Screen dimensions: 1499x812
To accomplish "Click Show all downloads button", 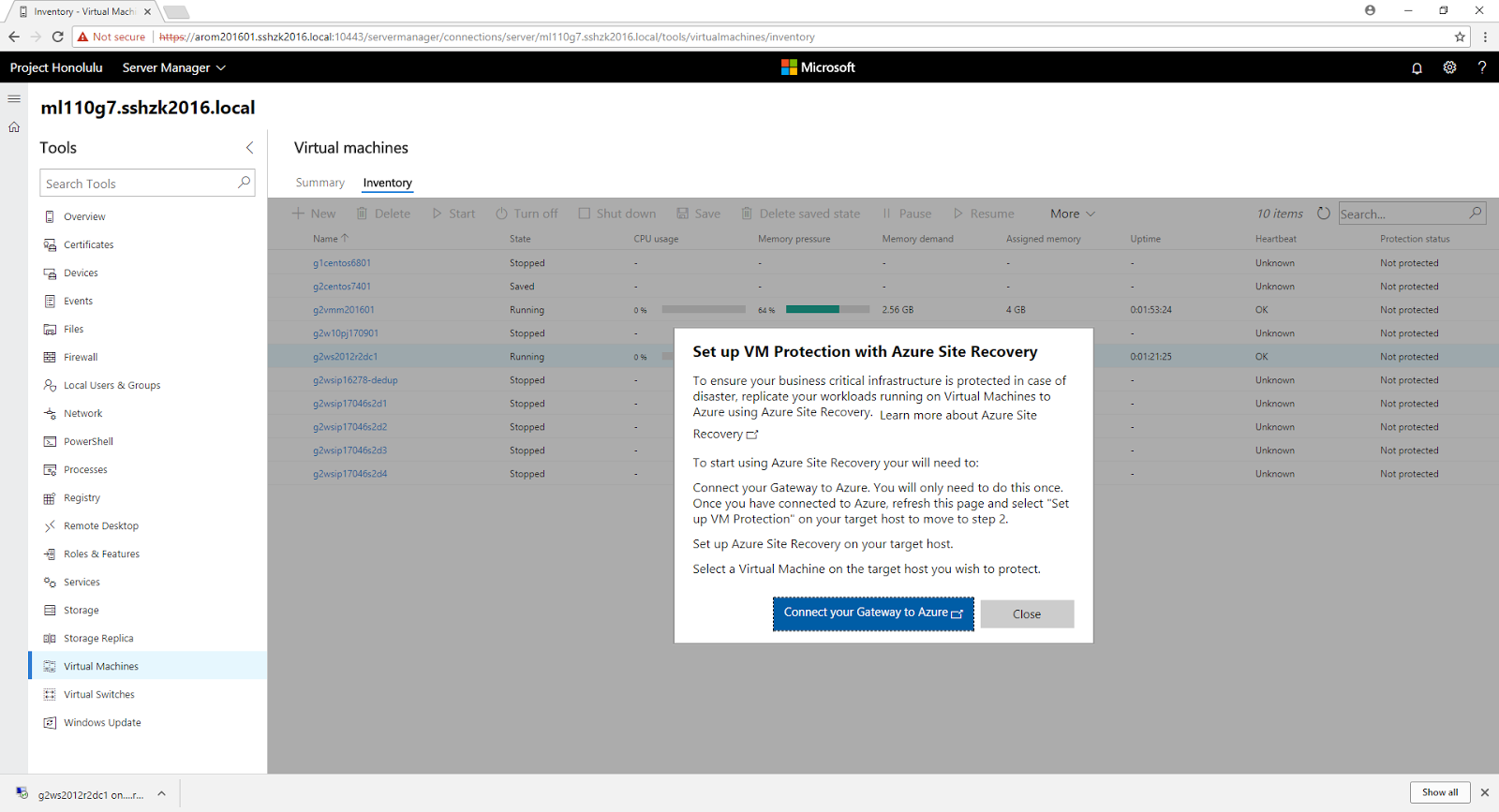I will (x=1440, y=792).
